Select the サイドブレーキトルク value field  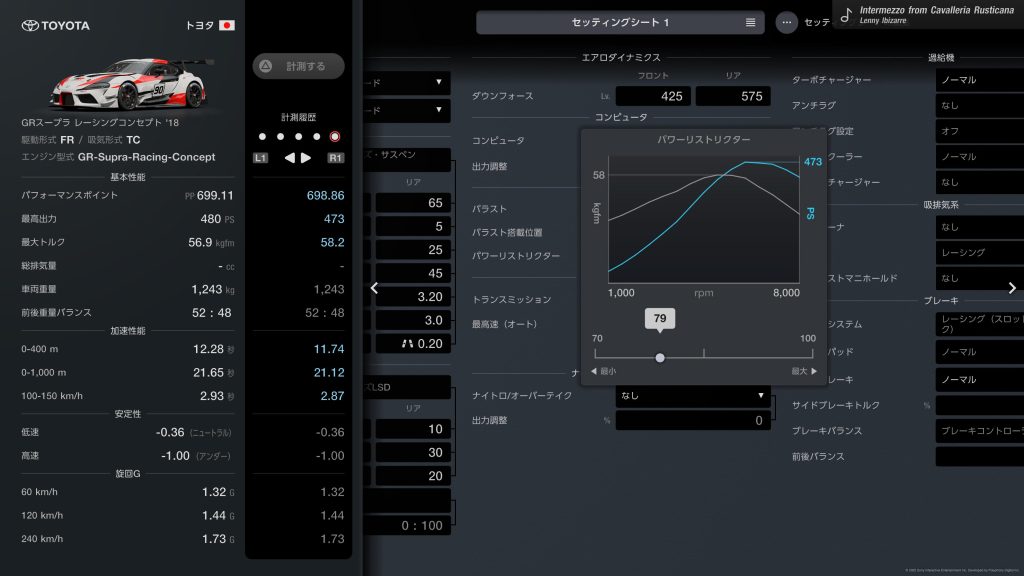(980, 406)
